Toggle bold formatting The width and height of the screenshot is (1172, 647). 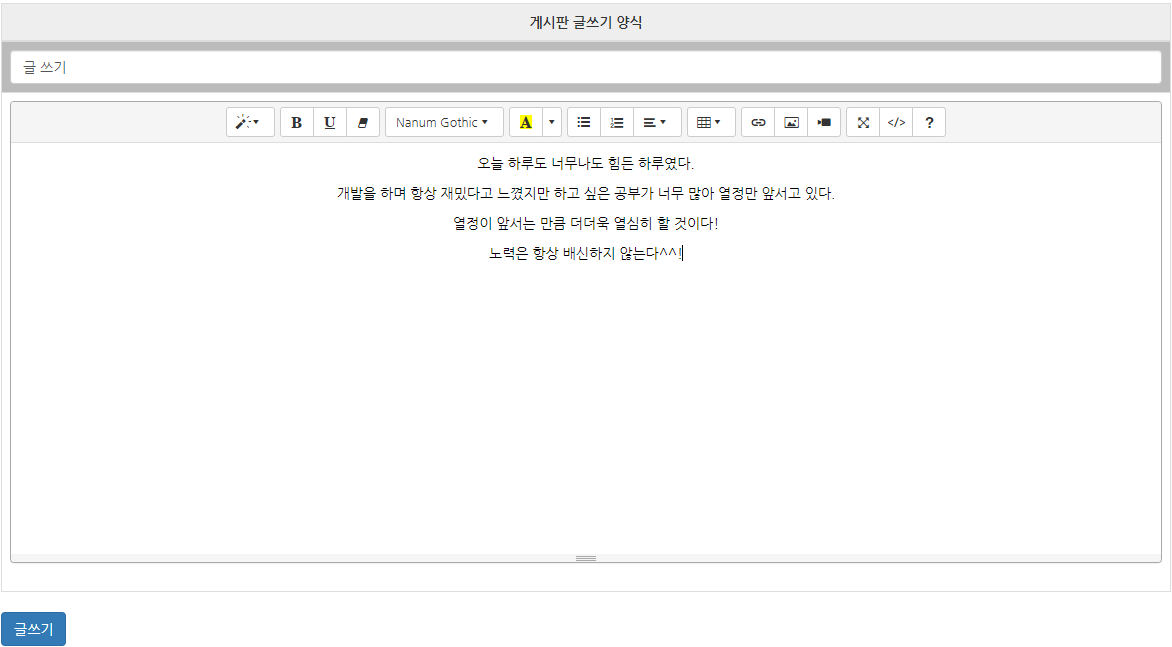pos(297,123)
